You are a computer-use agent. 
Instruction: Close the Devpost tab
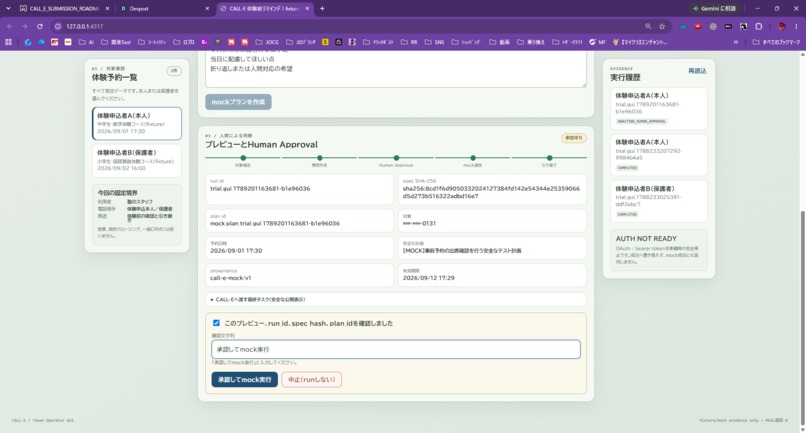pos(207,9)
